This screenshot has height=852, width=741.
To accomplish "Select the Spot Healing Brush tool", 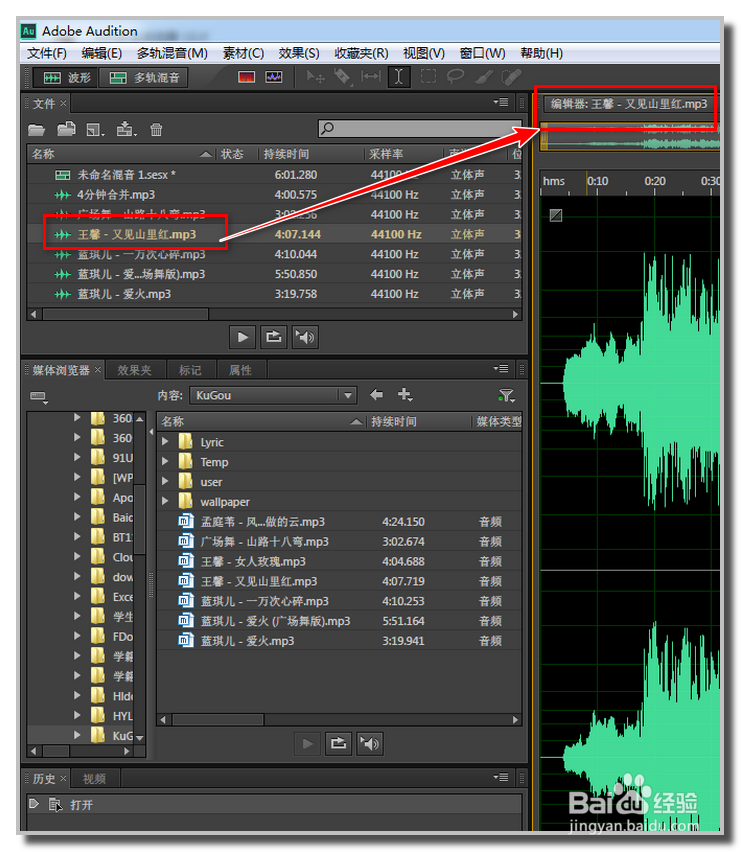I will coord(511,77).
